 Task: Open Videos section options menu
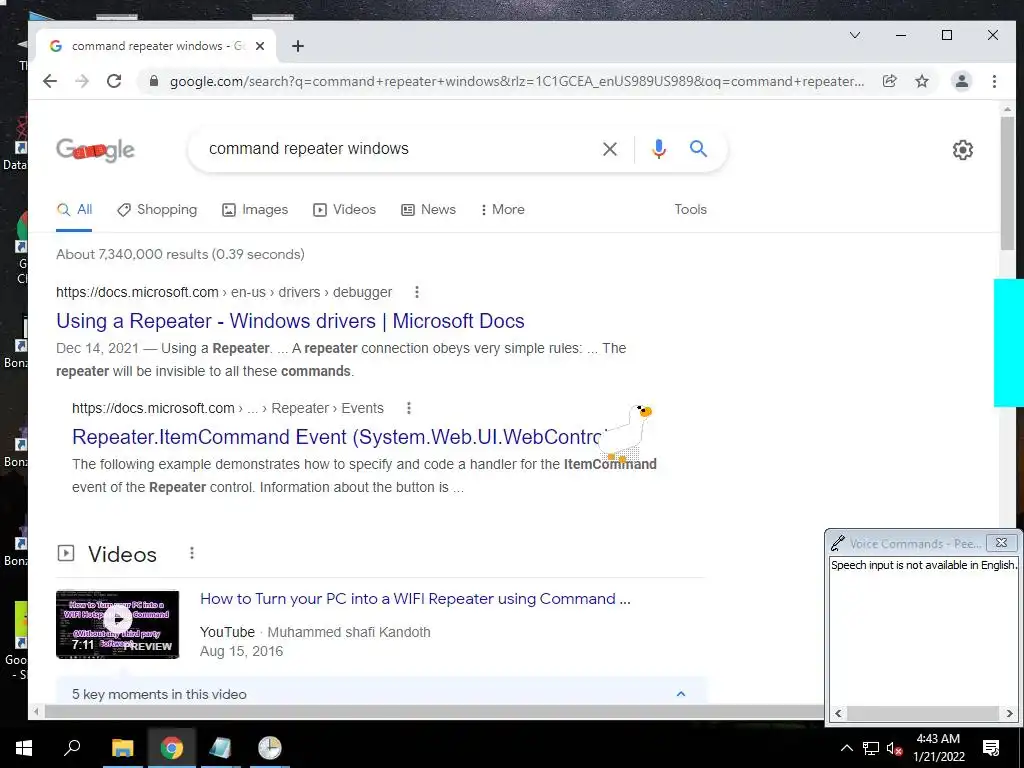[x=191, y=553]
